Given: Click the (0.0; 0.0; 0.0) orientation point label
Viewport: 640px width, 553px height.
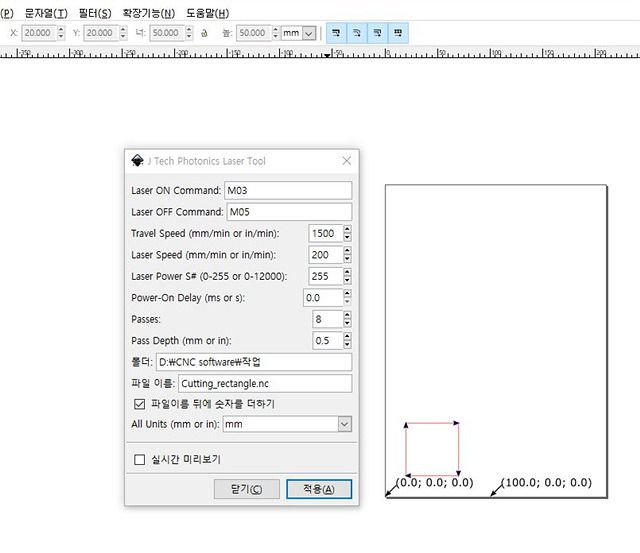Looking at the screenshot, I should pyautogui.click(x=435, y=482).
